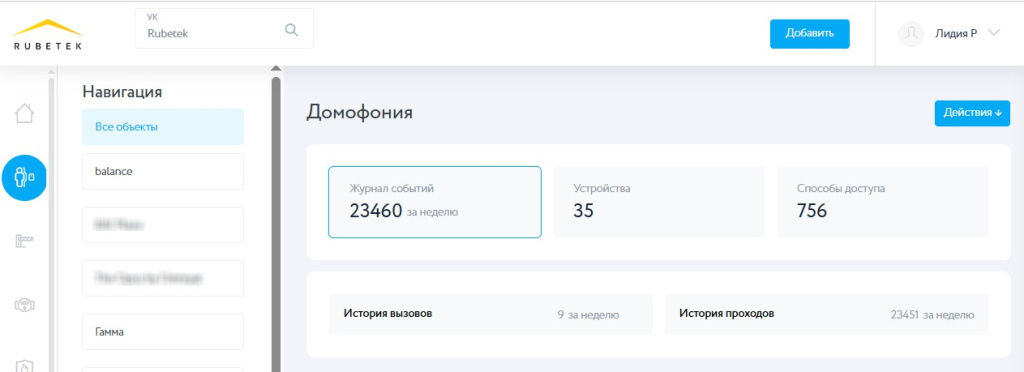The image size is (1024, 372).
Task: Select the first blurred object below balance
Action: tap(163, 225)
